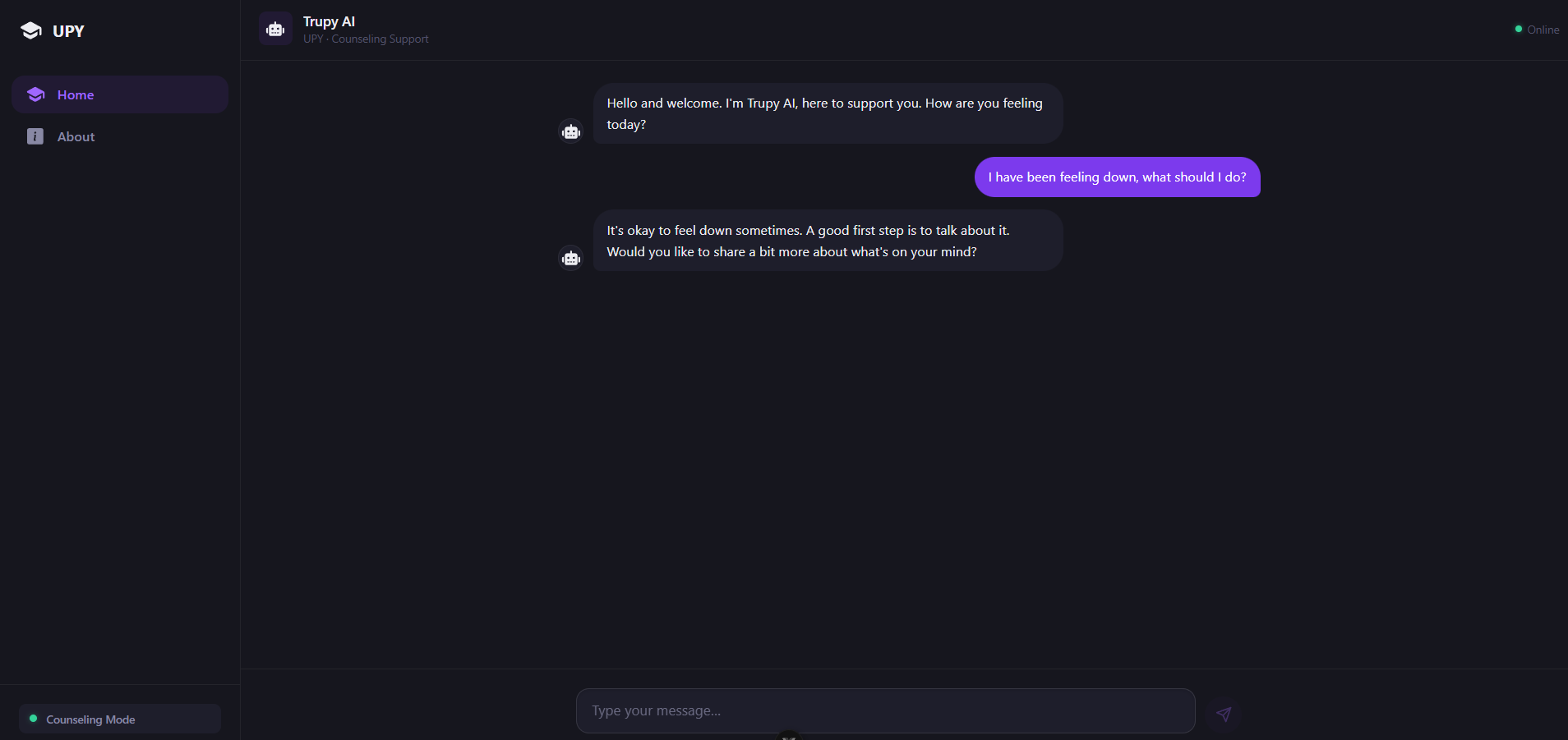Image resolution: width=1568 pixels, height=740 pixels.
Task: Click the bot avatar beside "It's okay" reply
Action: (571, 259)
